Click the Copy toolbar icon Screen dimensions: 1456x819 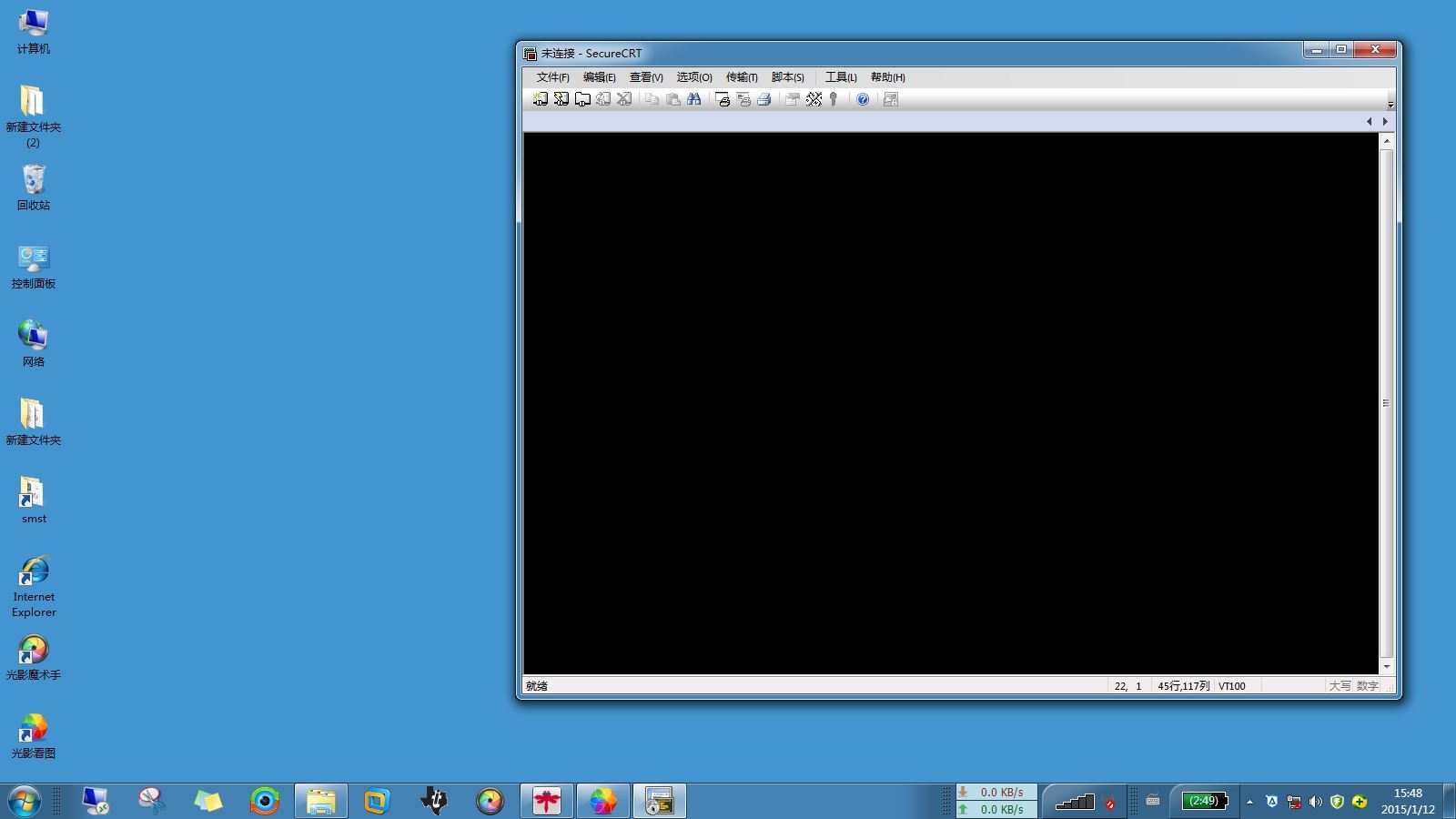click(652, 99)
